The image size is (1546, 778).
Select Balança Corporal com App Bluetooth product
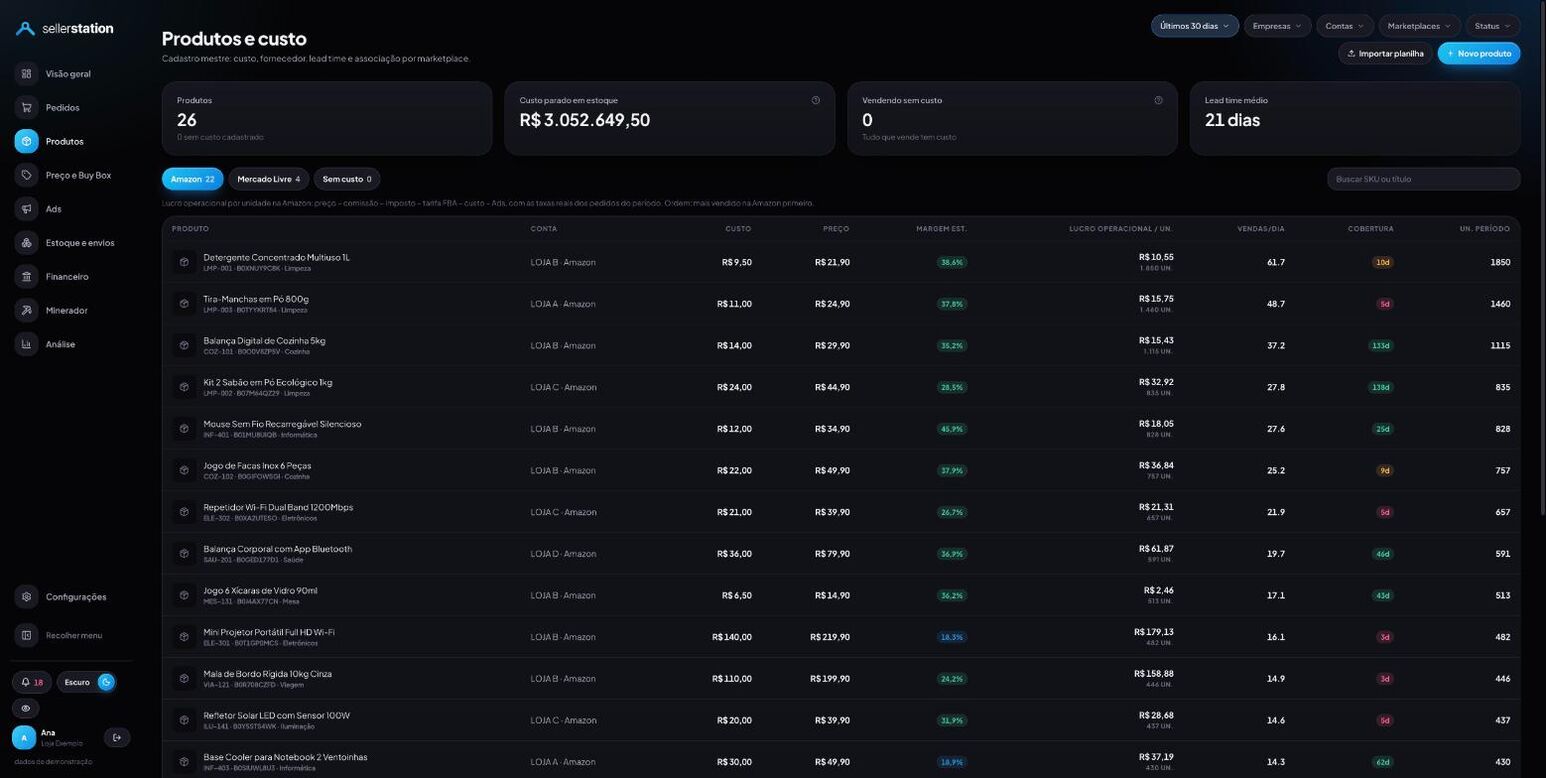pyautogui.click(x=277, y=549)
